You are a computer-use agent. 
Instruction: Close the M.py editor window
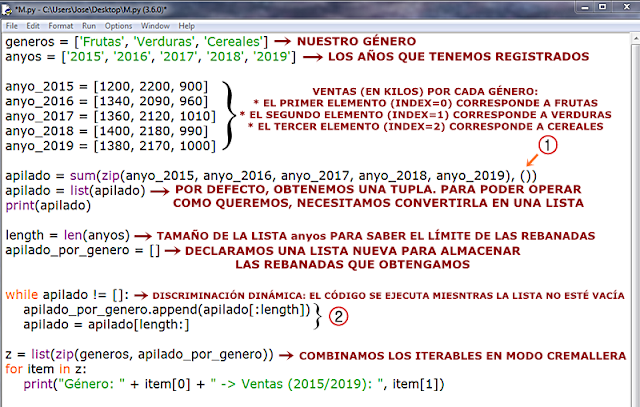626,7
